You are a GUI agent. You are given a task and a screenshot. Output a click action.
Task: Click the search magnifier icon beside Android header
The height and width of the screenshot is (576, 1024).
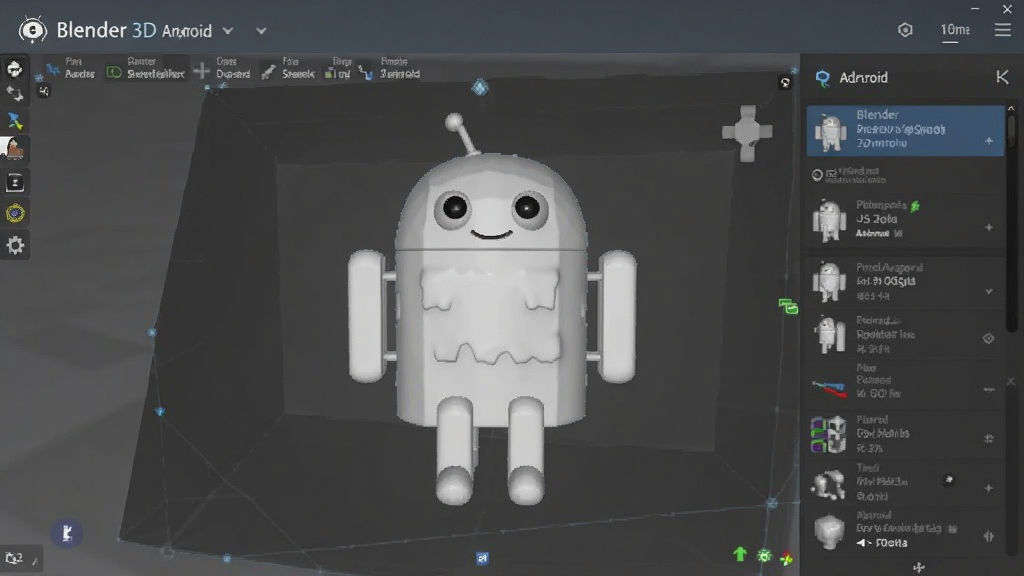822,78
